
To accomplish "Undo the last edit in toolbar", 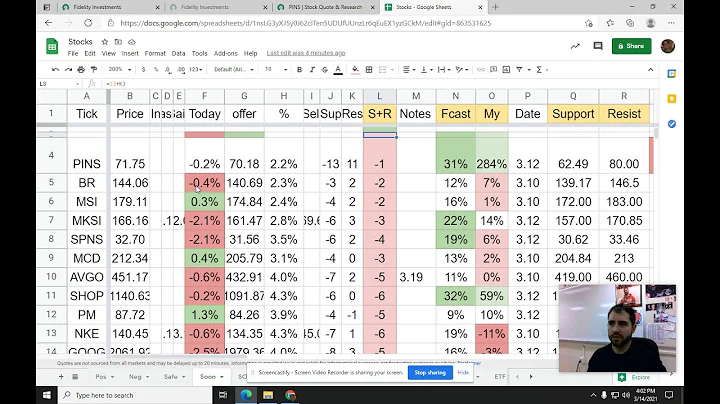I will click(56, 70).
